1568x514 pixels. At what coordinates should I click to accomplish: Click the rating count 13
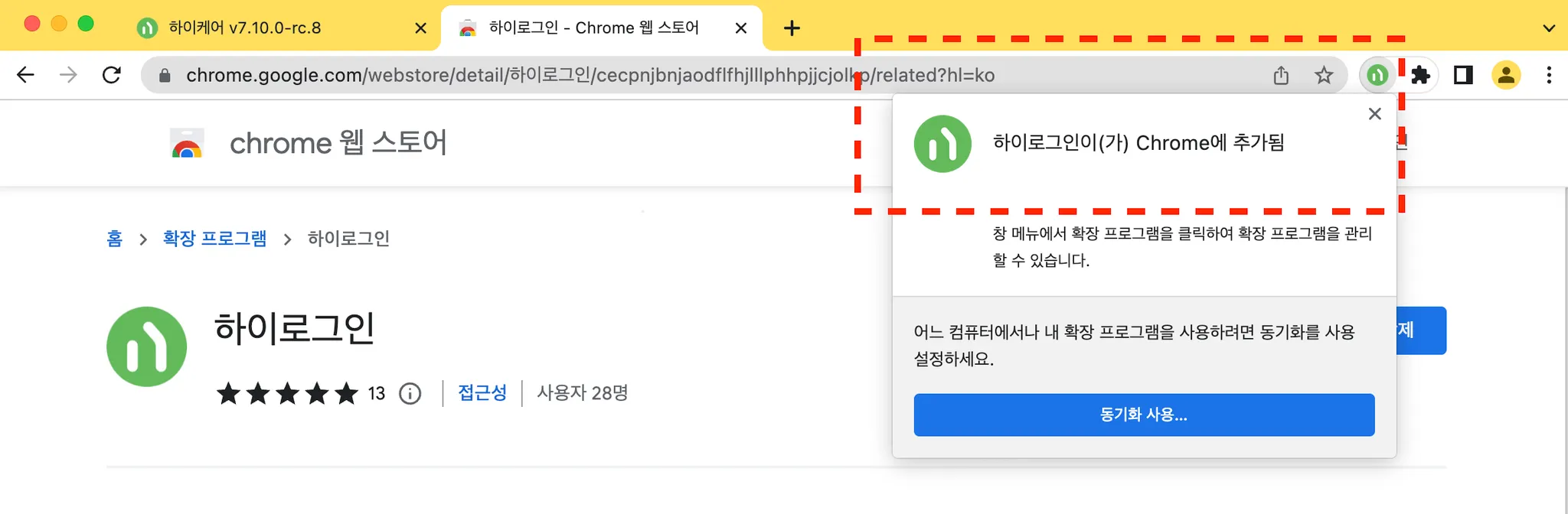377,394
